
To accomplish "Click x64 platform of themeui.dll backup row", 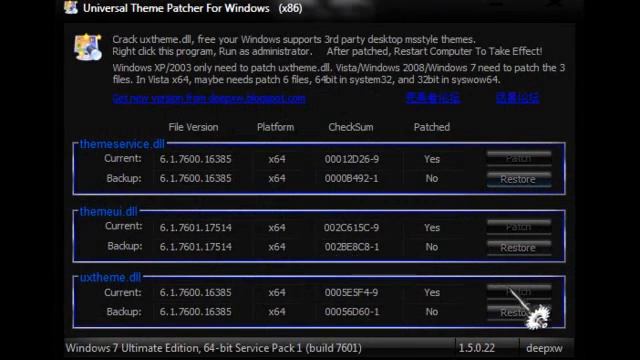I will tap(277, 247).
